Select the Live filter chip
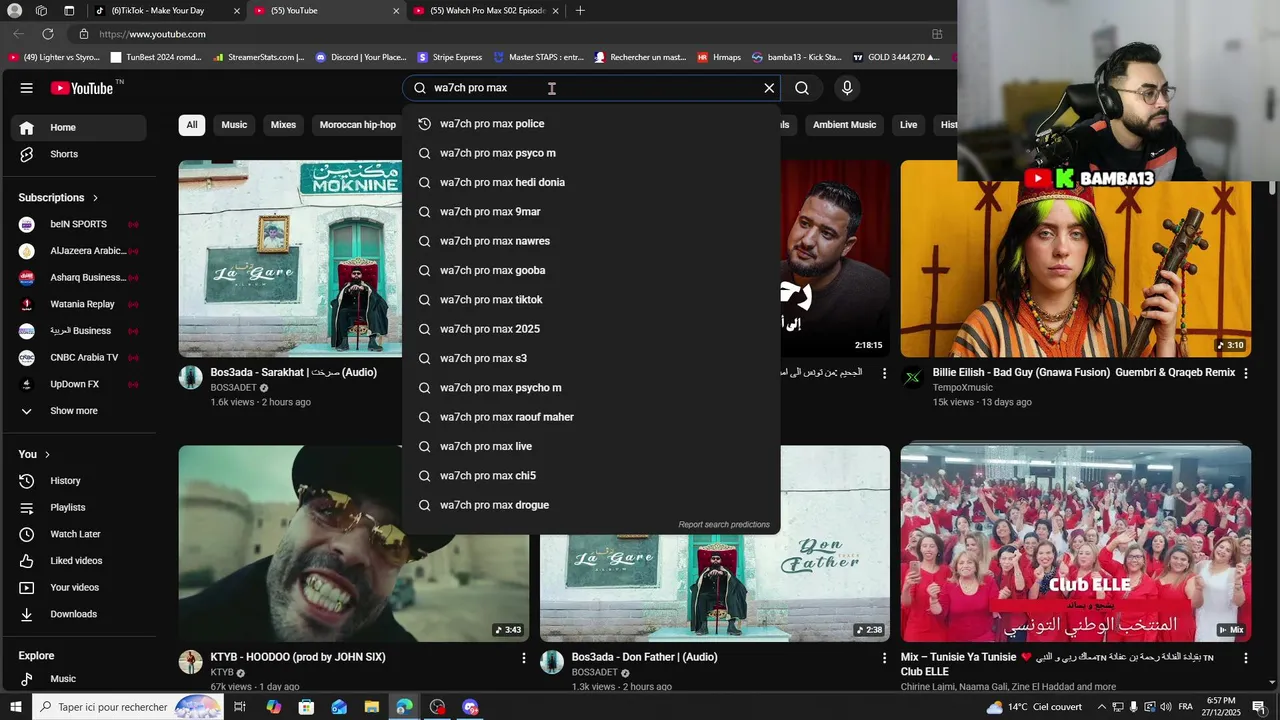The height and width of the screenshot is (720, 1280). [908, 125]
